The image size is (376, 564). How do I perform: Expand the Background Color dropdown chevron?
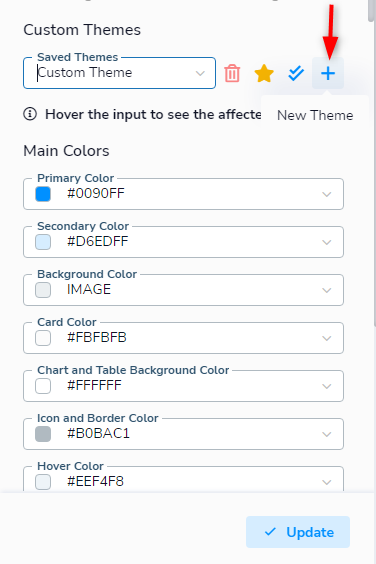pyautogui.click(x=326, y=290)
